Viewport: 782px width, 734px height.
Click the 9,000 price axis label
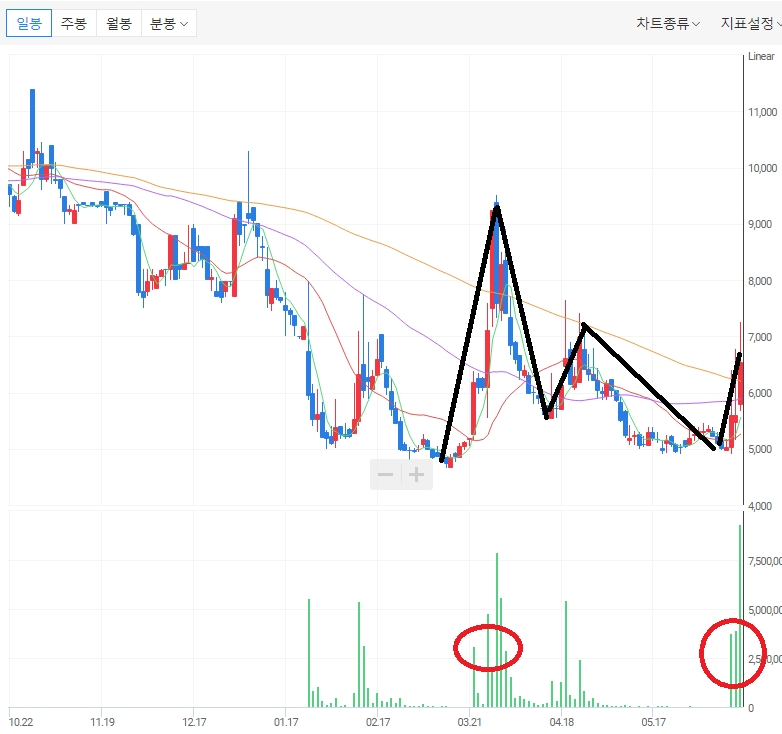(761, 224)
